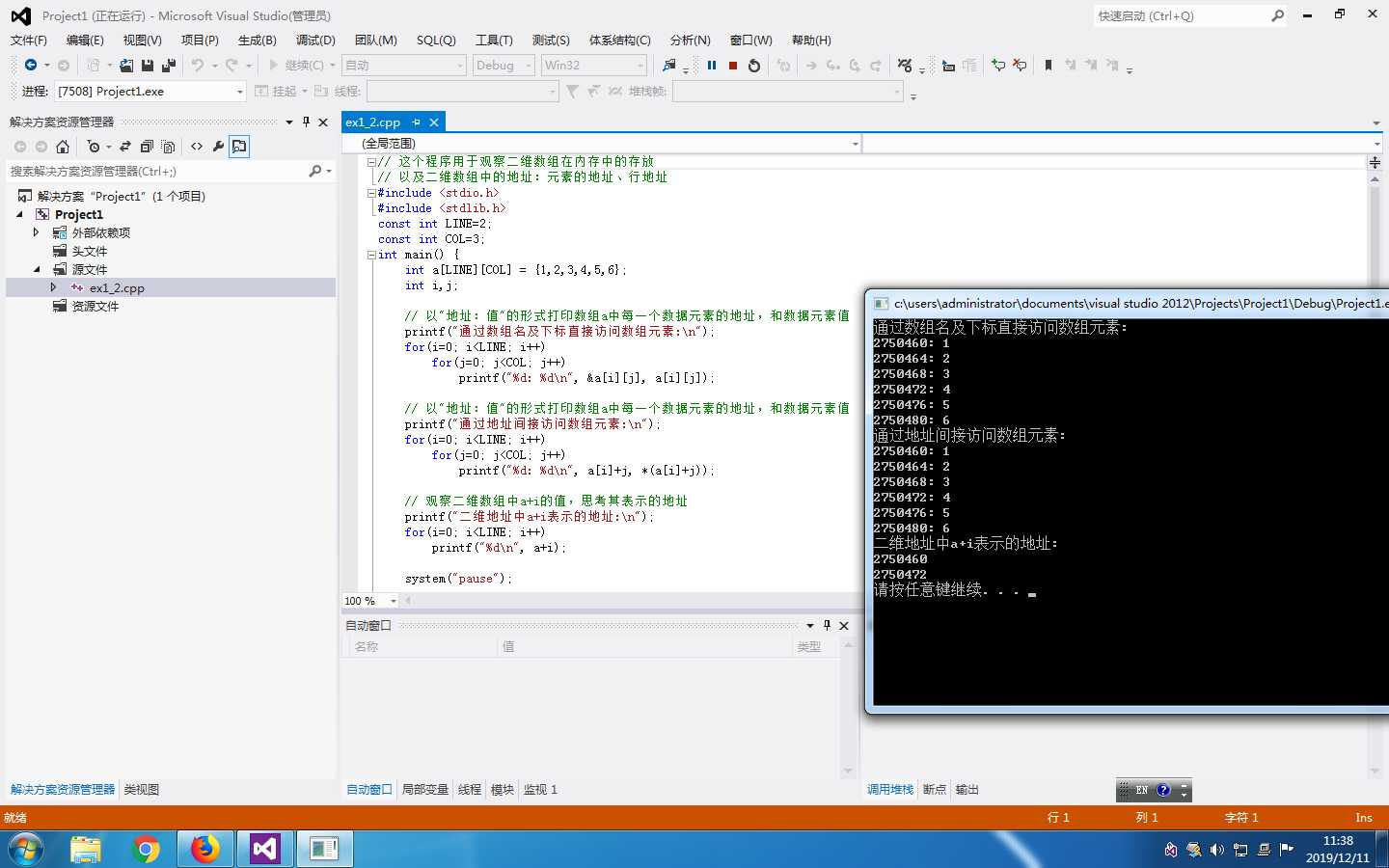The image size is (1389, 868).
Task: Click the console window title bar
Action: [1128, 303]
